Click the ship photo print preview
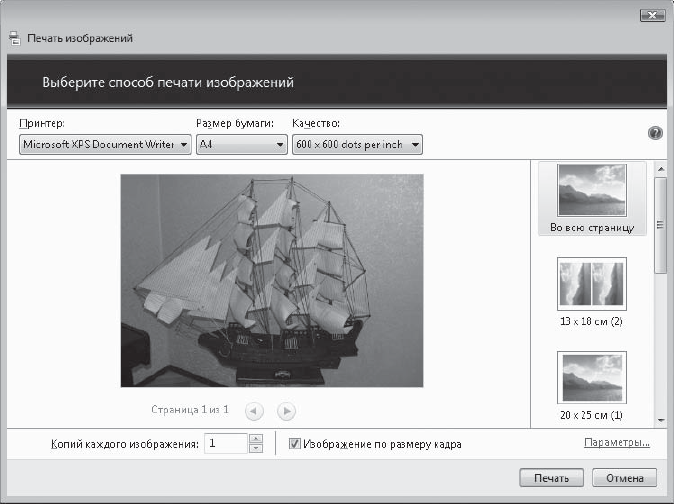674x504 pixels. 272,281
